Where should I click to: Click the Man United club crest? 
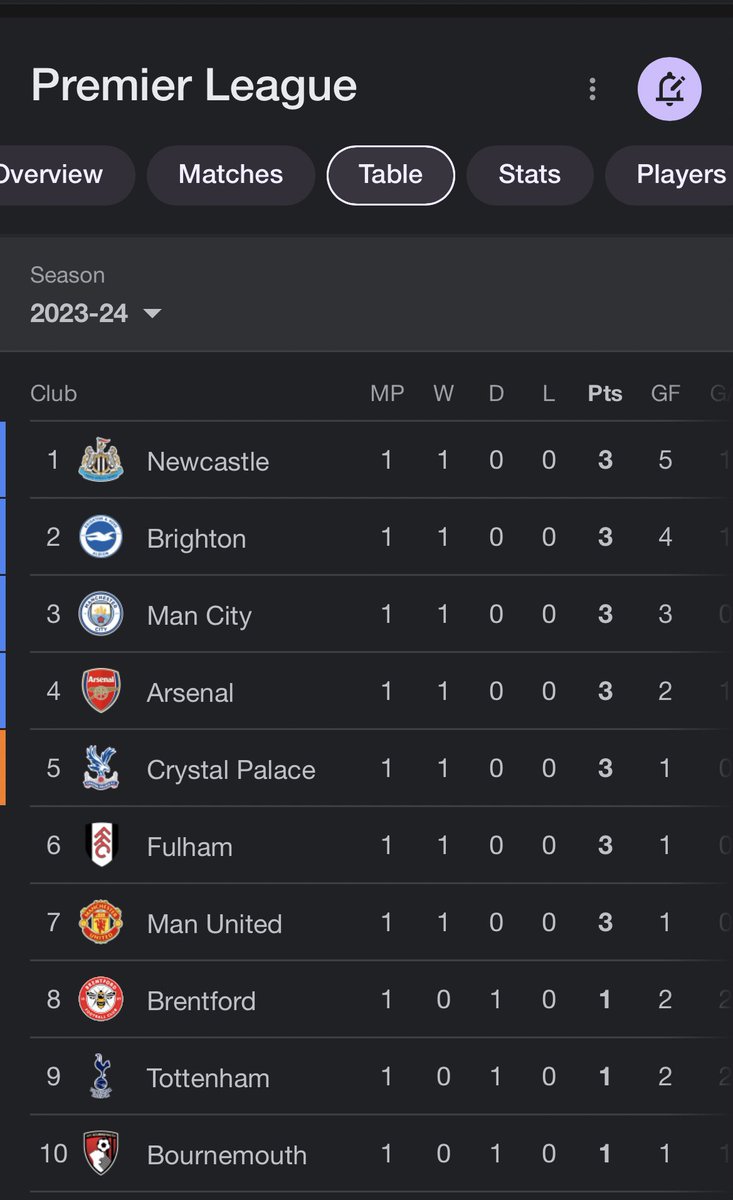coord(101,922)
